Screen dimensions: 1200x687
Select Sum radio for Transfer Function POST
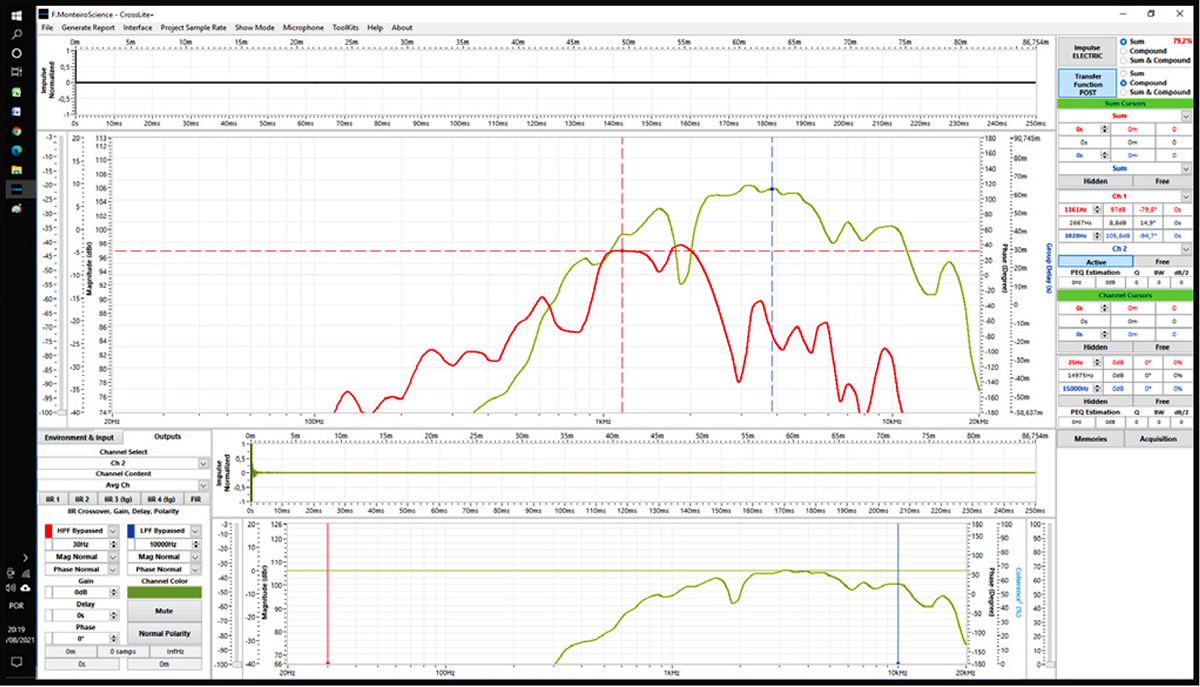pos(1124,73)
